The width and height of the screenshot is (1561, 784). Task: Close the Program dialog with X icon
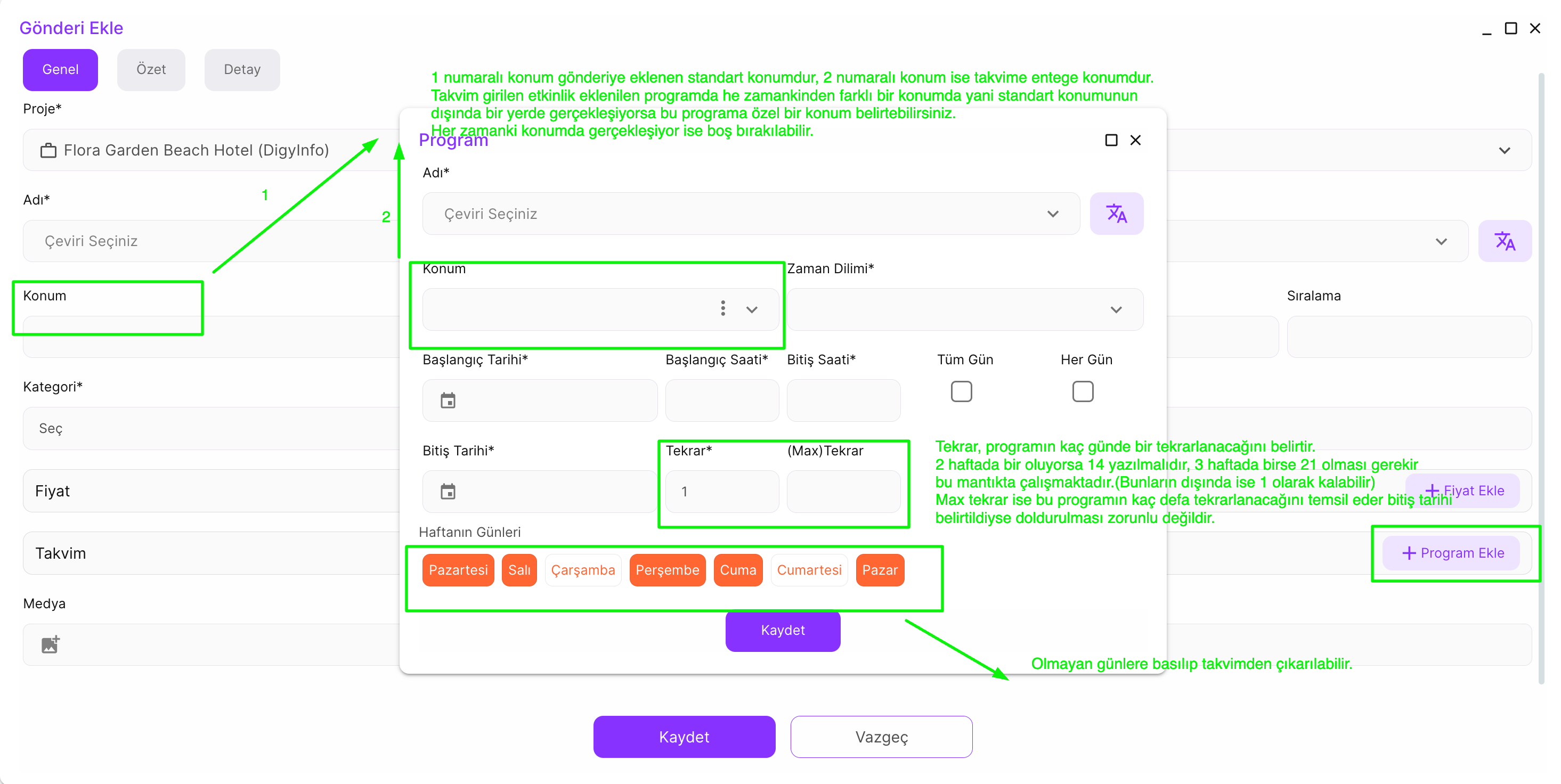(x=1136, y=141)
